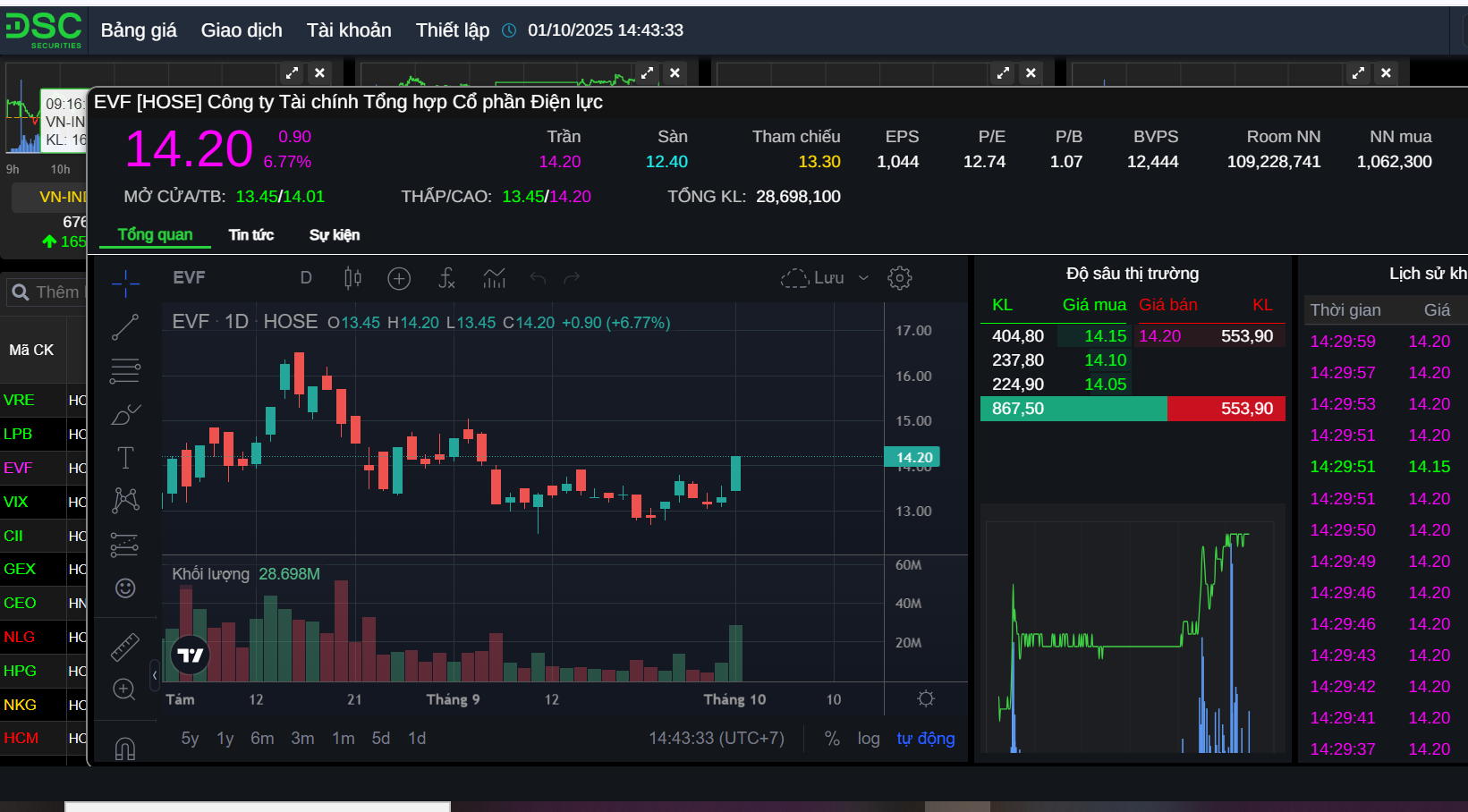This screenshot has width=1468, height=812.
Task: Select VIX in the watchlist
Action: coord(16,503)
